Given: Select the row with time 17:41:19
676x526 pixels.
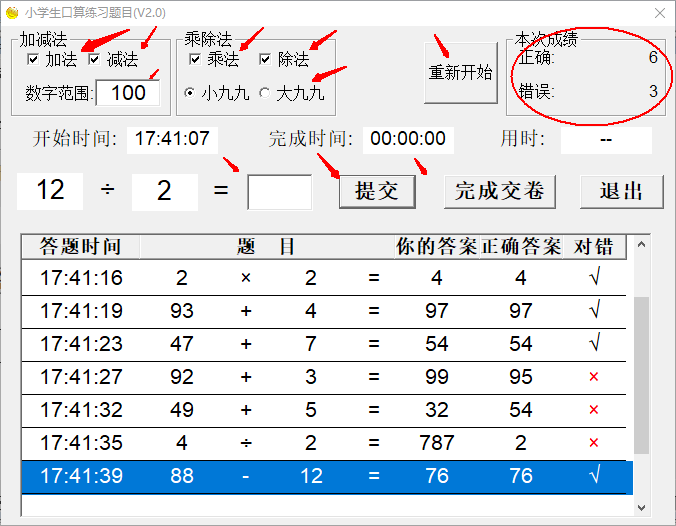Looking at the screenshot, I should click(x=324, y=311).
